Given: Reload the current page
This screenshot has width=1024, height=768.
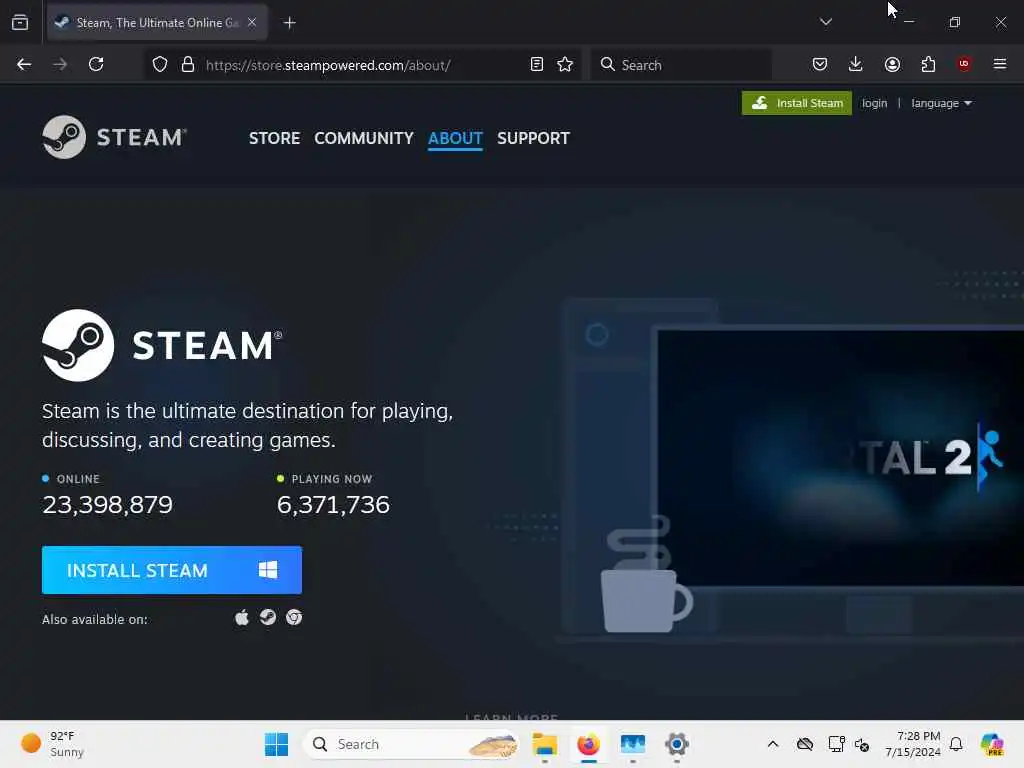Looking at the screenshot, I should coord(96,64).
